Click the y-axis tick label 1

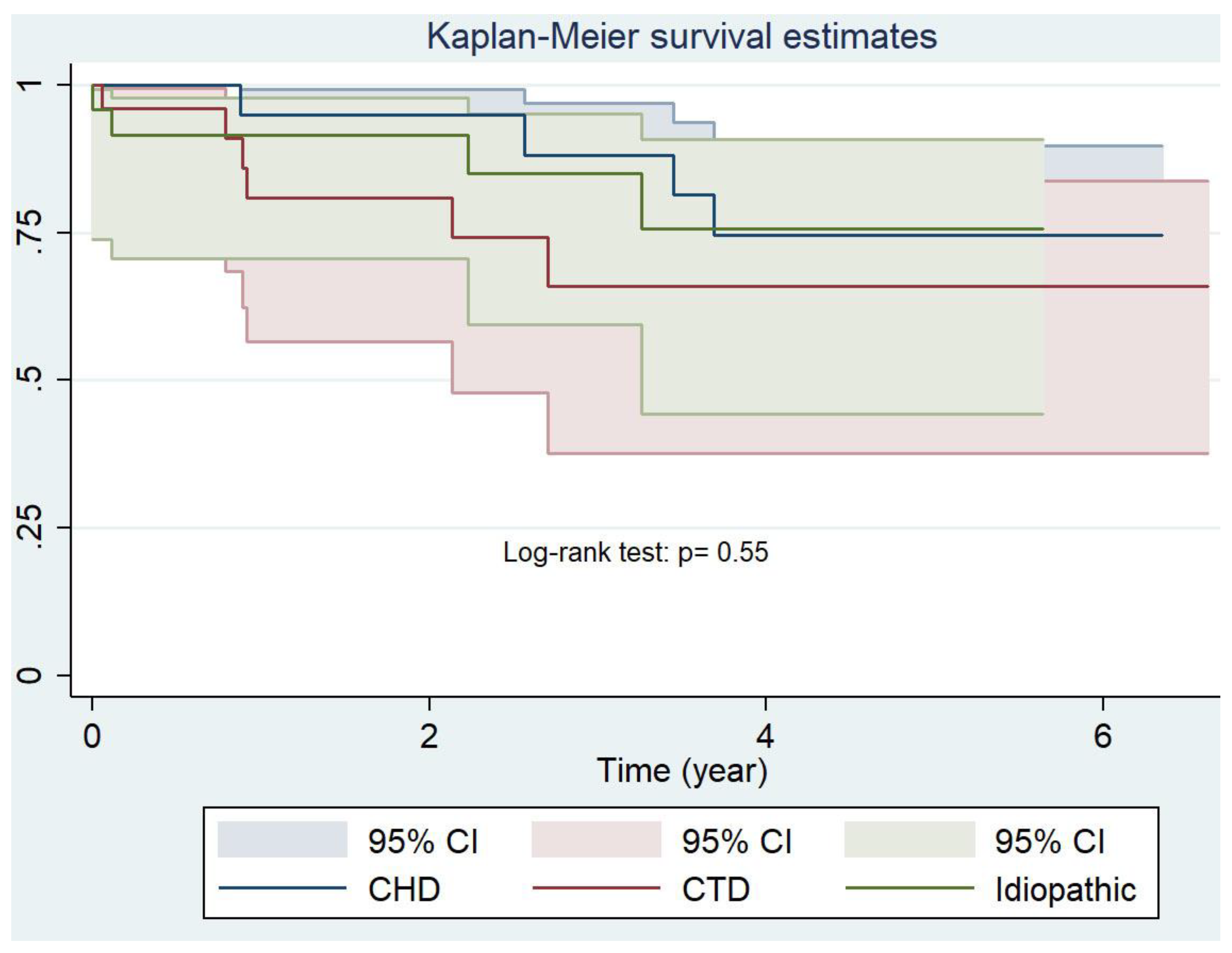(x=31, y=85)
